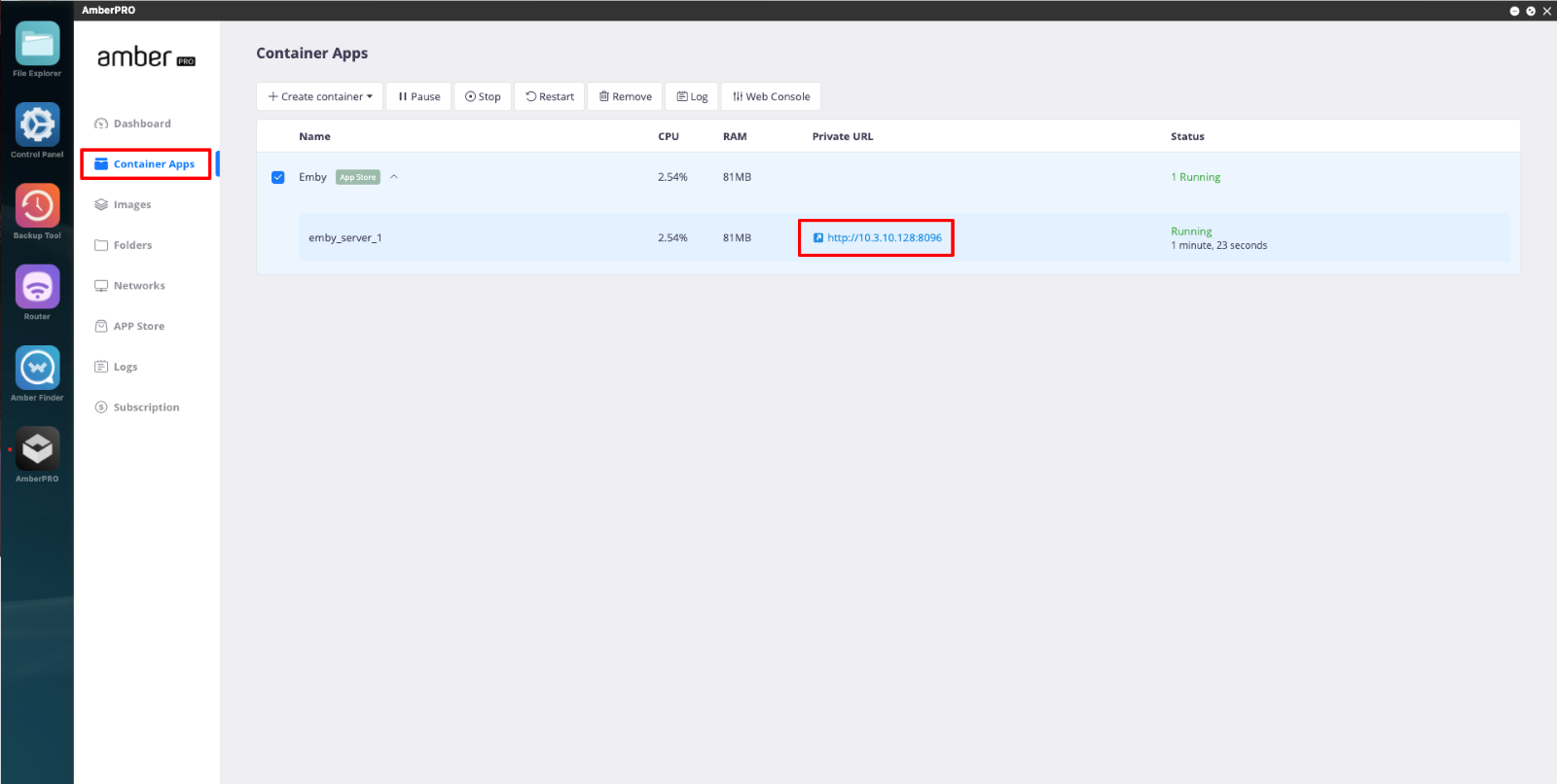Open the Router app icon

37,287
